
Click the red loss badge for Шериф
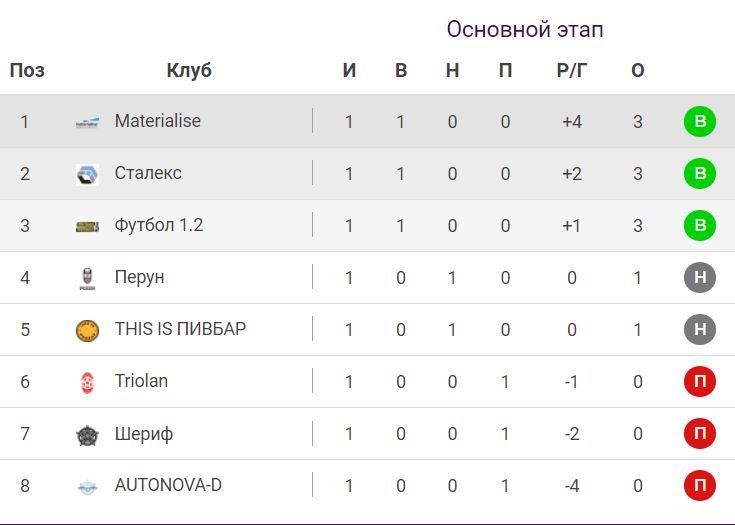(700, 434)
